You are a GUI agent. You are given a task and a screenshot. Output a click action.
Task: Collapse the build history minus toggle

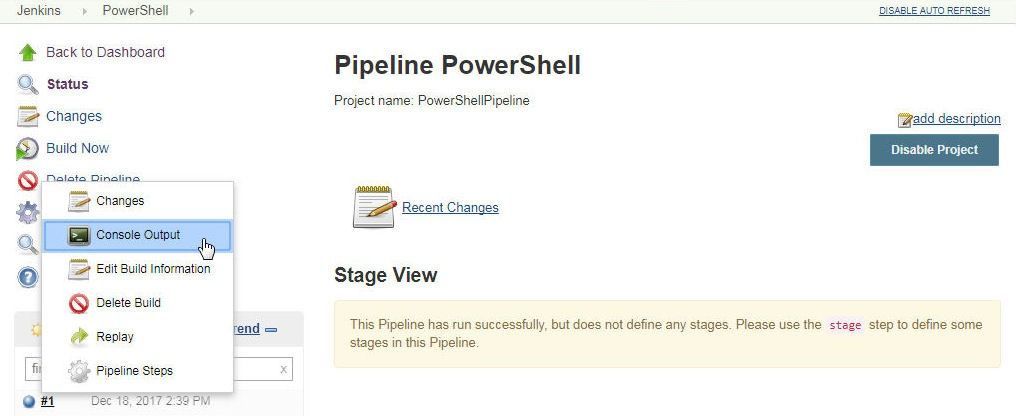coord(271,330)
